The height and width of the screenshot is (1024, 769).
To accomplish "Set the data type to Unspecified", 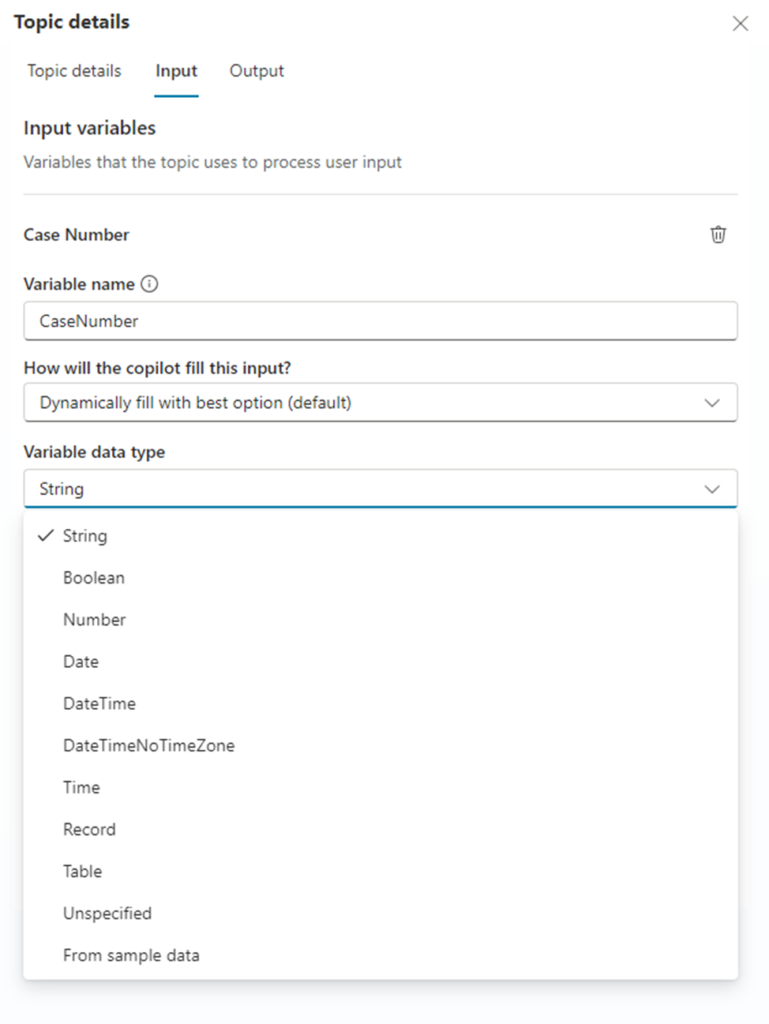I will click(107, 914).
